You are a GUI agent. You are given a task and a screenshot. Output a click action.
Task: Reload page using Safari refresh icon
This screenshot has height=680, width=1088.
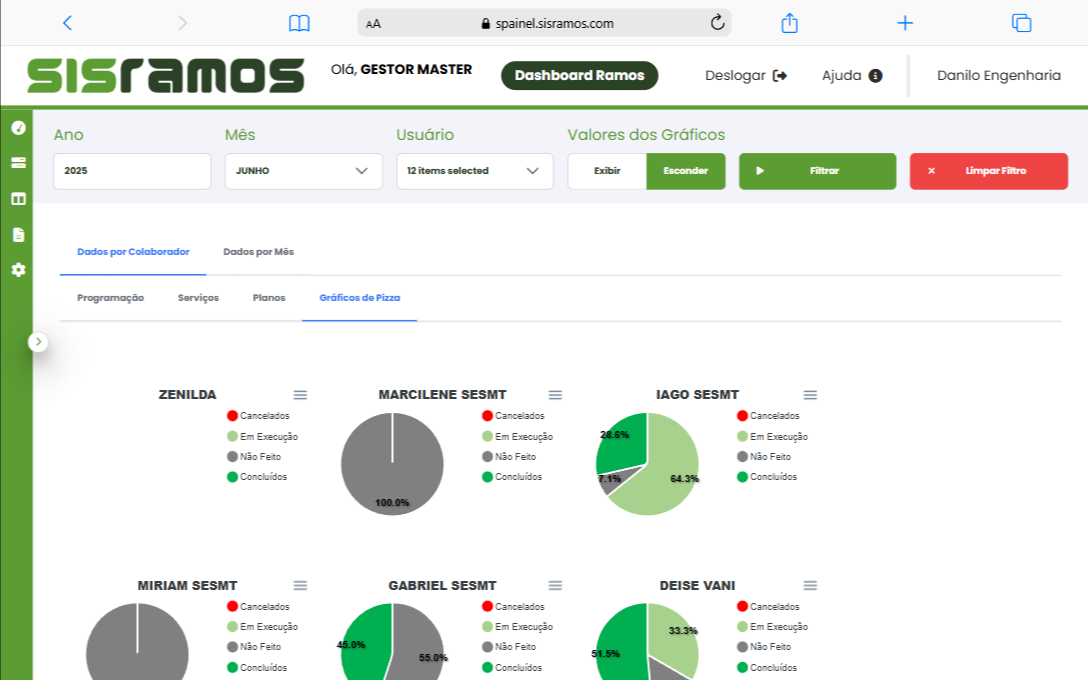[x=717, y=23]
